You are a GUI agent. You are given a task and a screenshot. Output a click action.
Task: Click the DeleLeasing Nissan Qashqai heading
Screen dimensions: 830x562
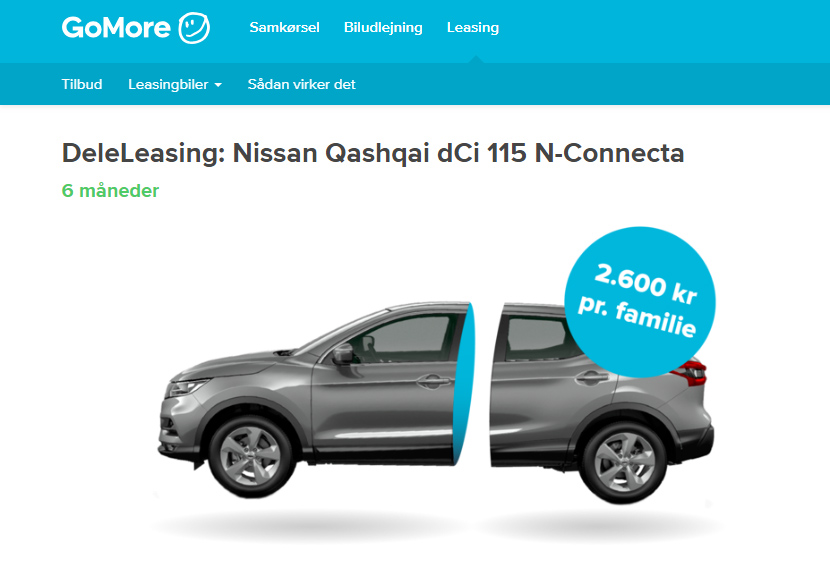373,153
